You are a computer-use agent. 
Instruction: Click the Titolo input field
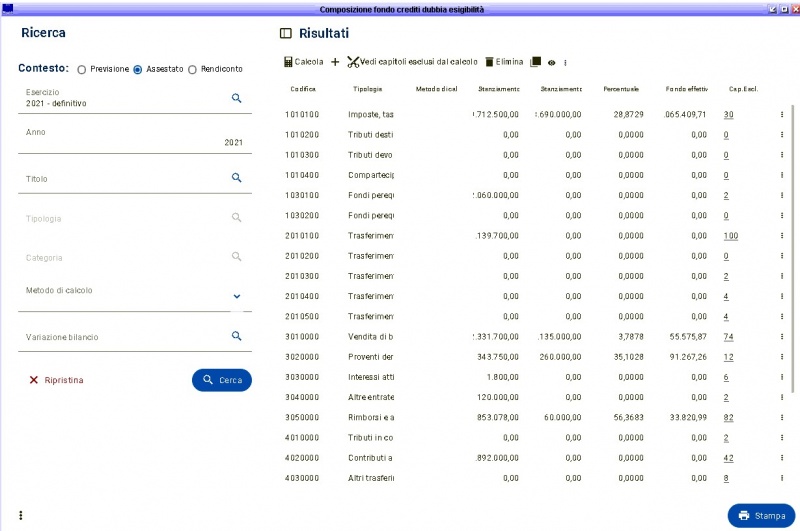click(135, 179)
